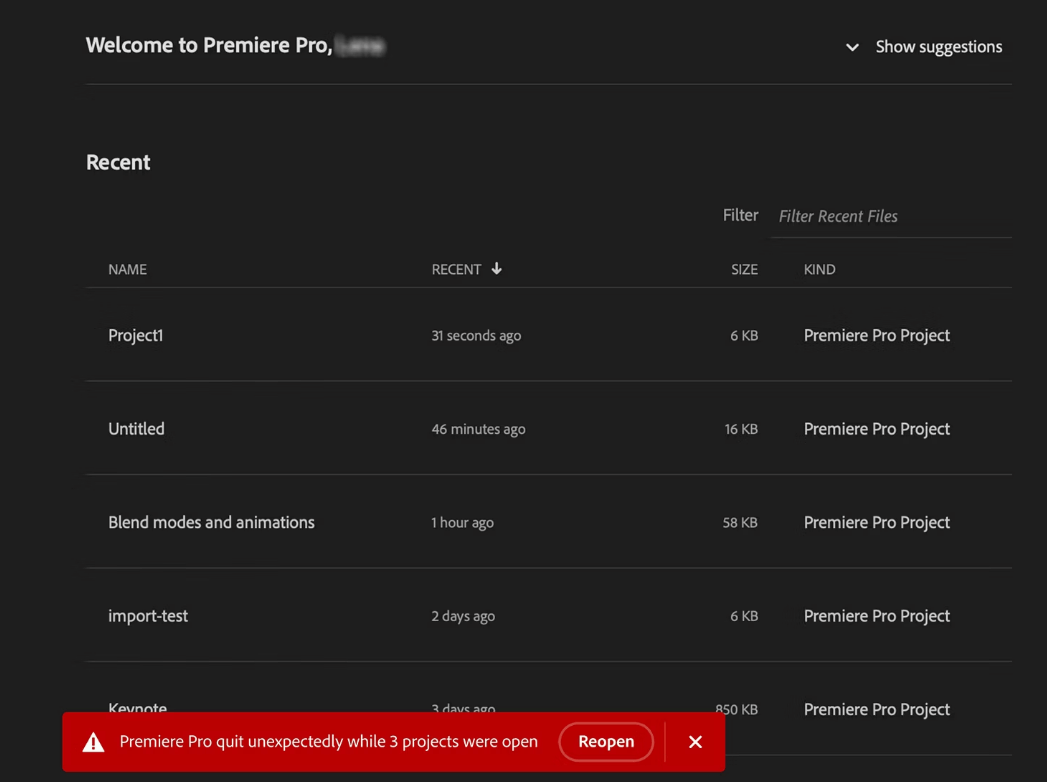This screenshot has height=782, width=1047.
Task: Click the Filter label next to the search box
Action: pos(740,215)
